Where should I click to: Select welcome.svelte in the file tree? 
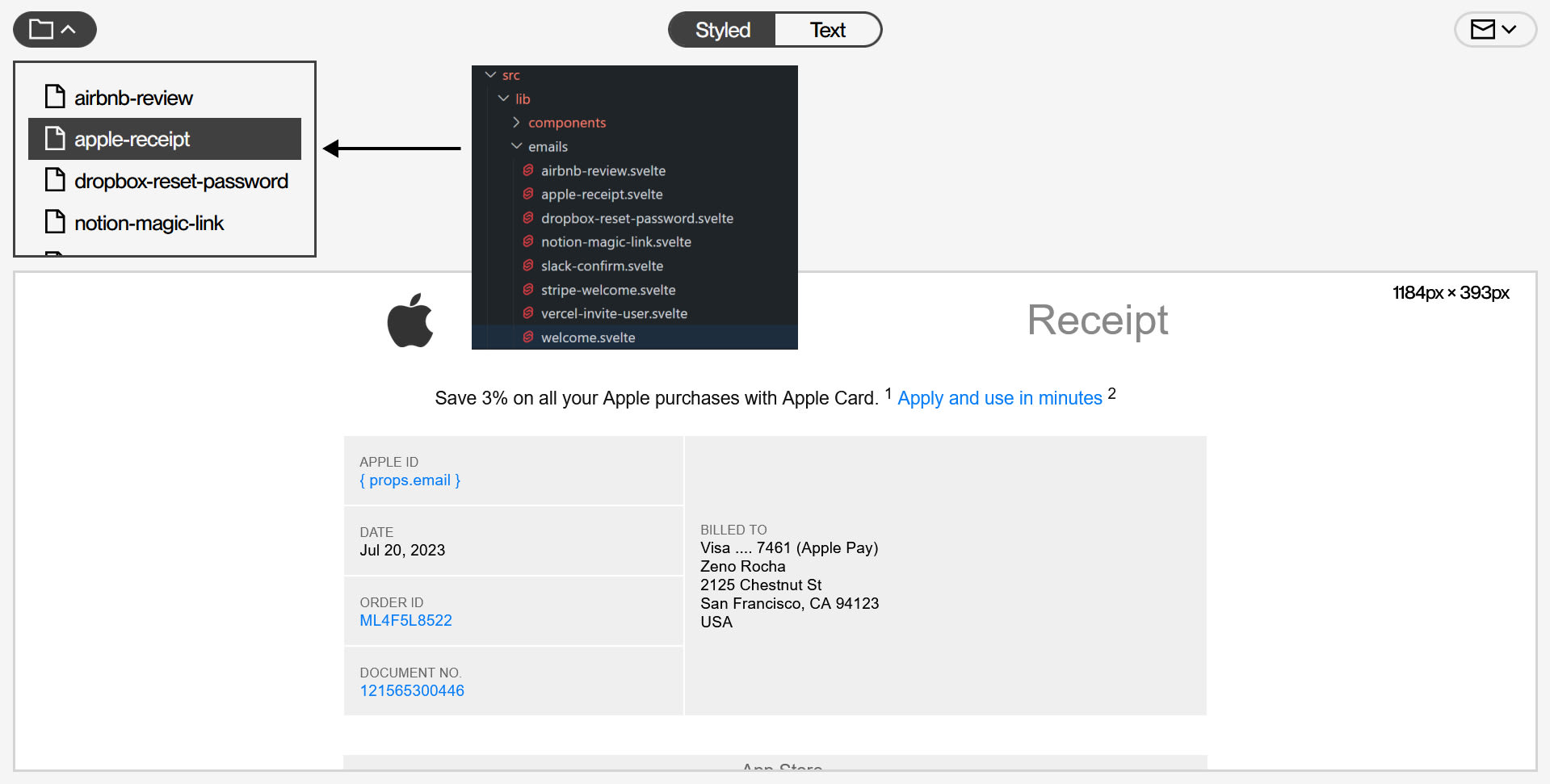point(587,337)
